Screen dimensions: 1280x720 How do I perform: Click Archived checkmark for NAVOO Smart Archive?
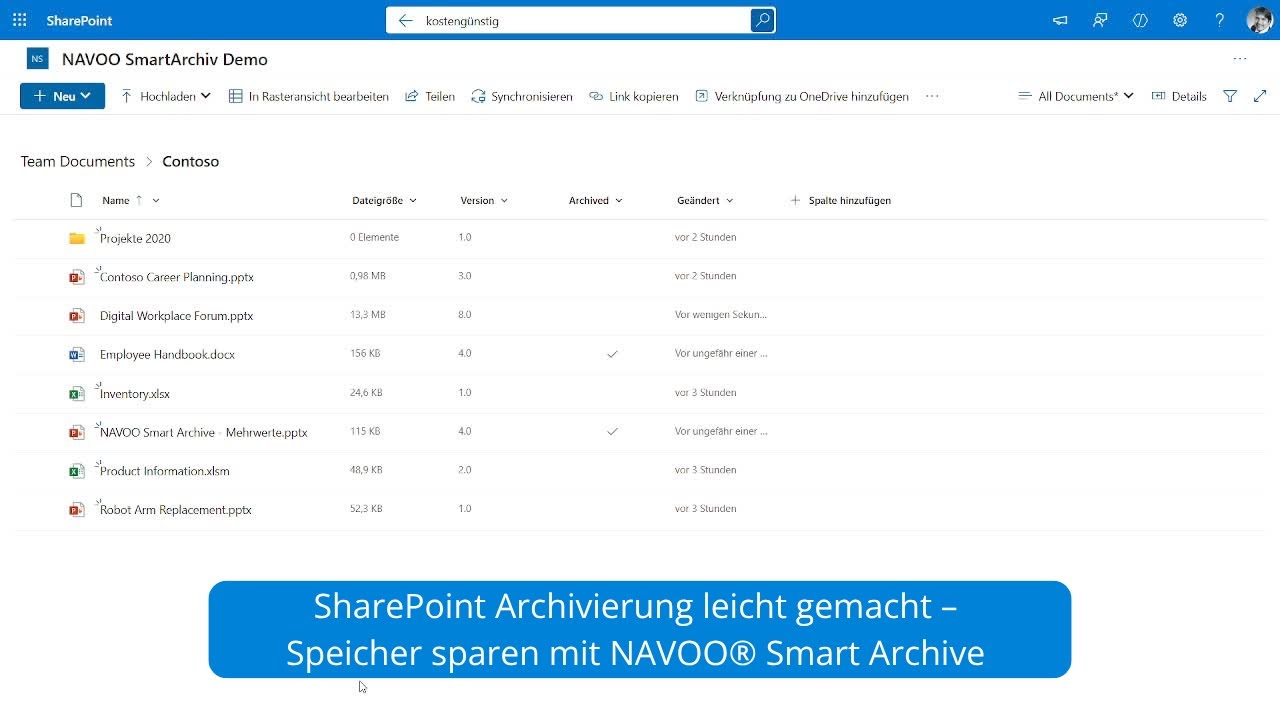point(612,432)
